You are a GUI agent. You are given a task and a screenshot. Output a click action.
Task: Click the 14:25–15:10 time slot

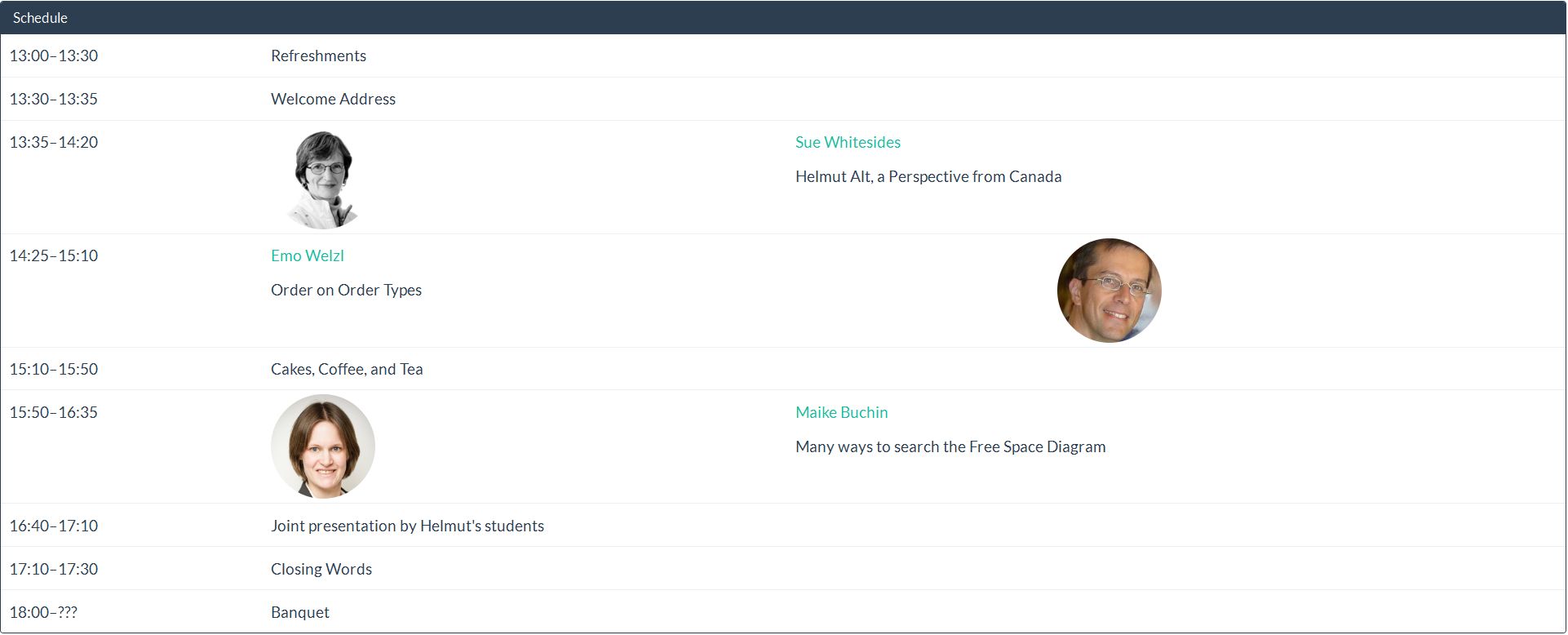[x=54, y=255]
